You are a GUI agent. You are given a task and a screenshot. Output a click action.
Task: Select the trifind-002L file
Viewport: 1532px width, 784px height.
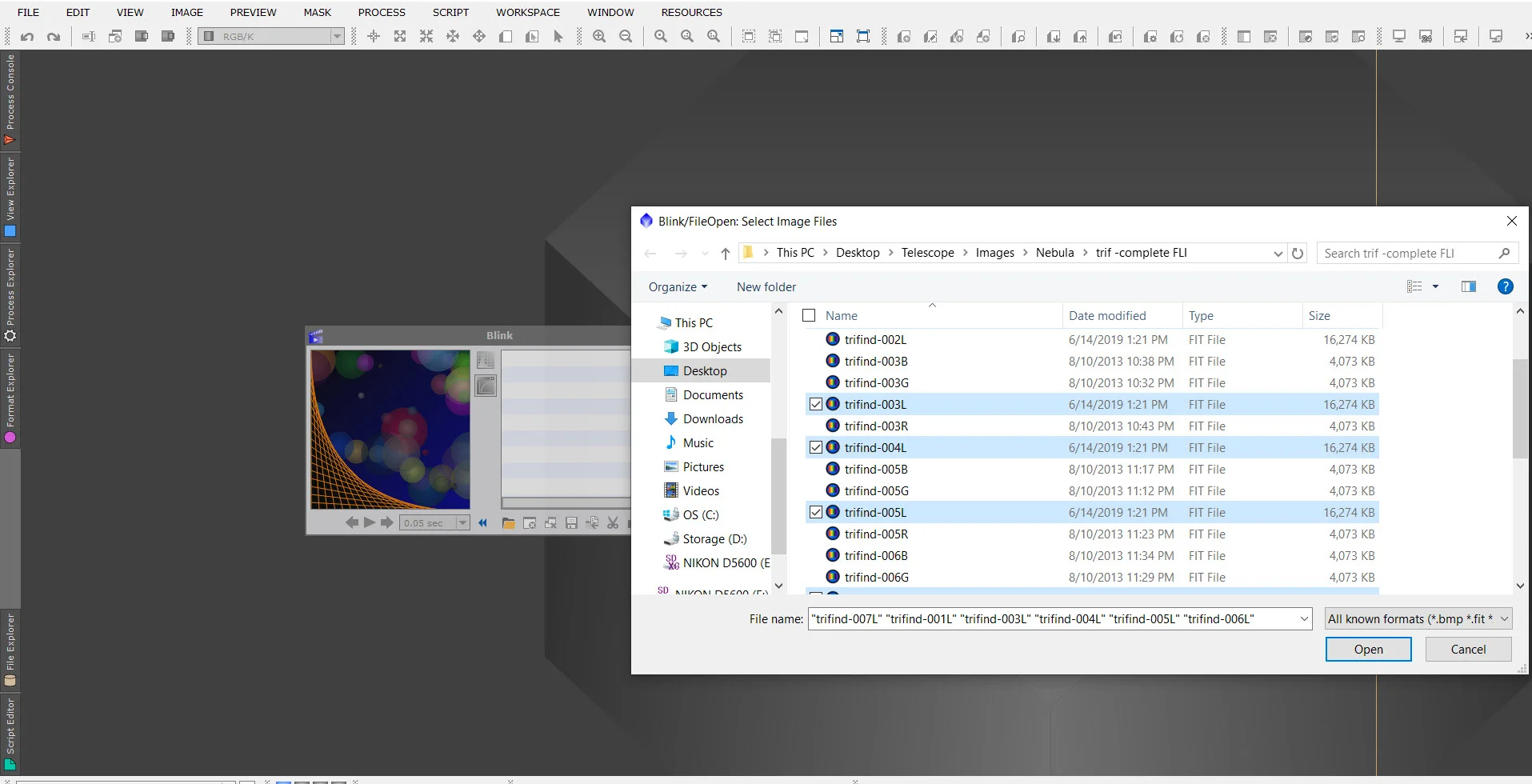pyautogui.click(x=1093, y=339)
